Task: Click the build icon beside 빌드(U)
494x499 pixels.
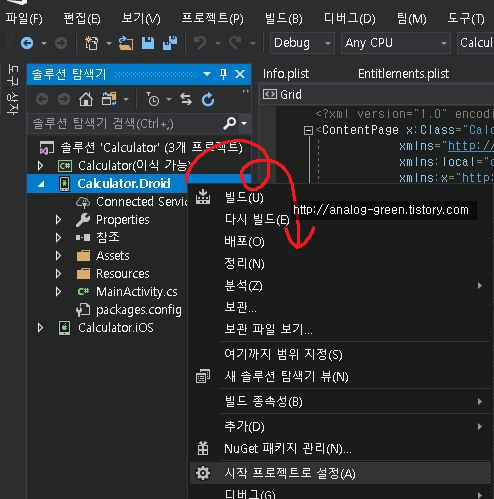Action: (203, 197)
